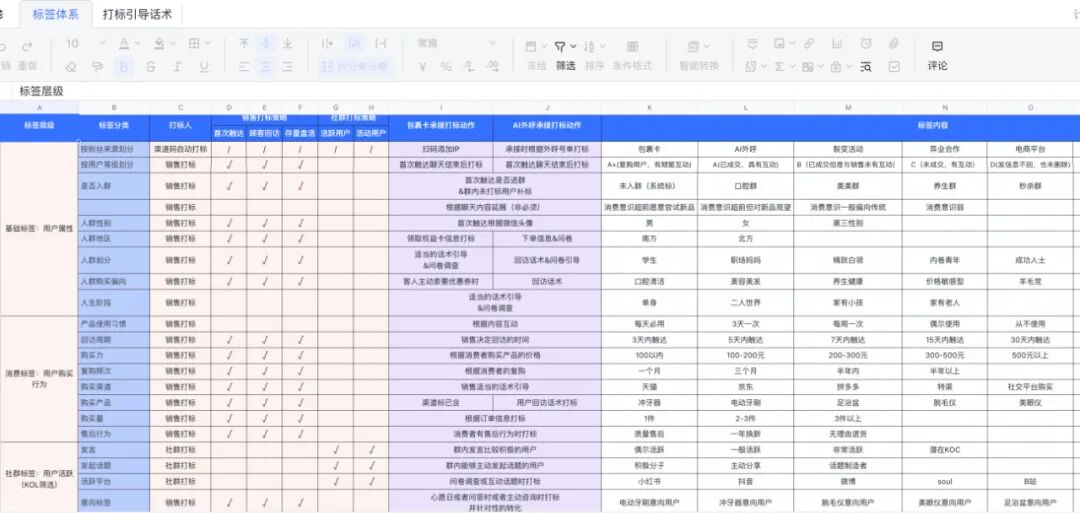Select column A header
This screenshot has width=1080, height=513.
(39, 107)
